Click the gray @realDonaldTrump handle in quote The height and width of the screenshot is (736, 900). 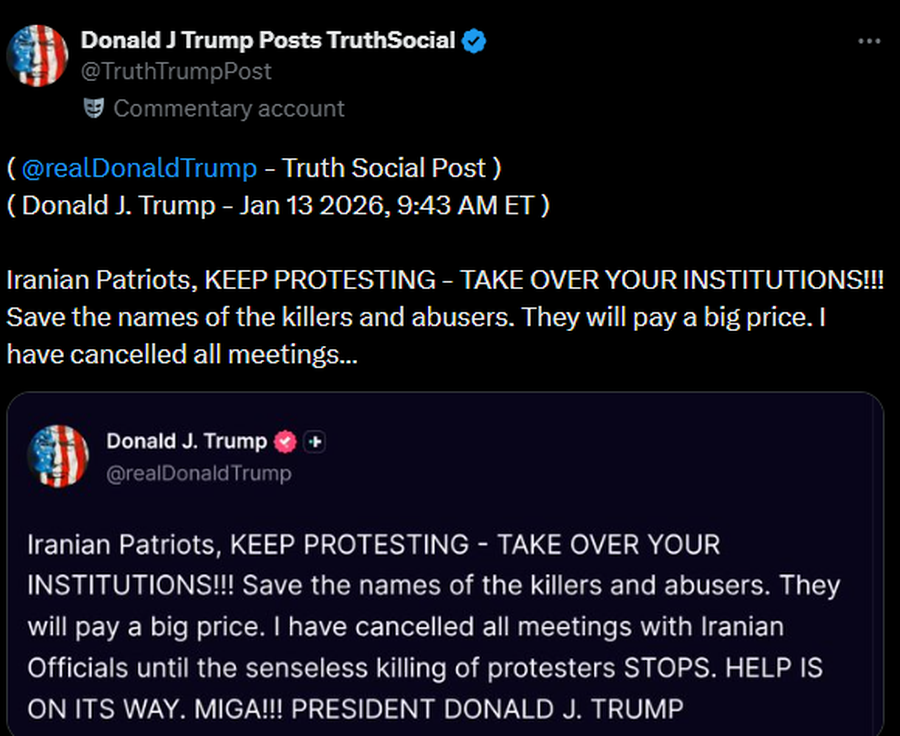point(199,473)
